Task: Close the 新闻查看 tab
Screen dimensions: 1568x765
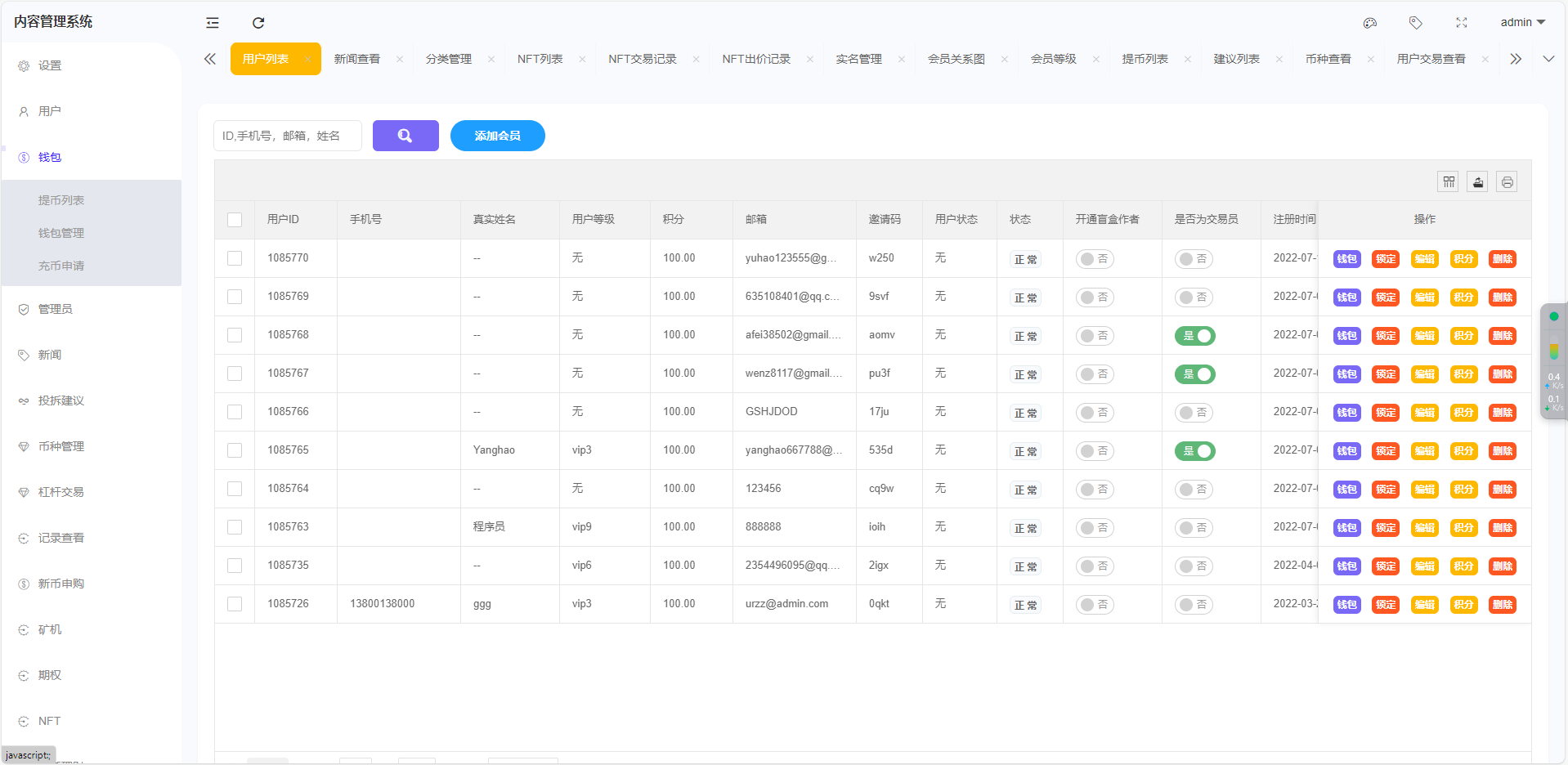Action: point(400,59)
